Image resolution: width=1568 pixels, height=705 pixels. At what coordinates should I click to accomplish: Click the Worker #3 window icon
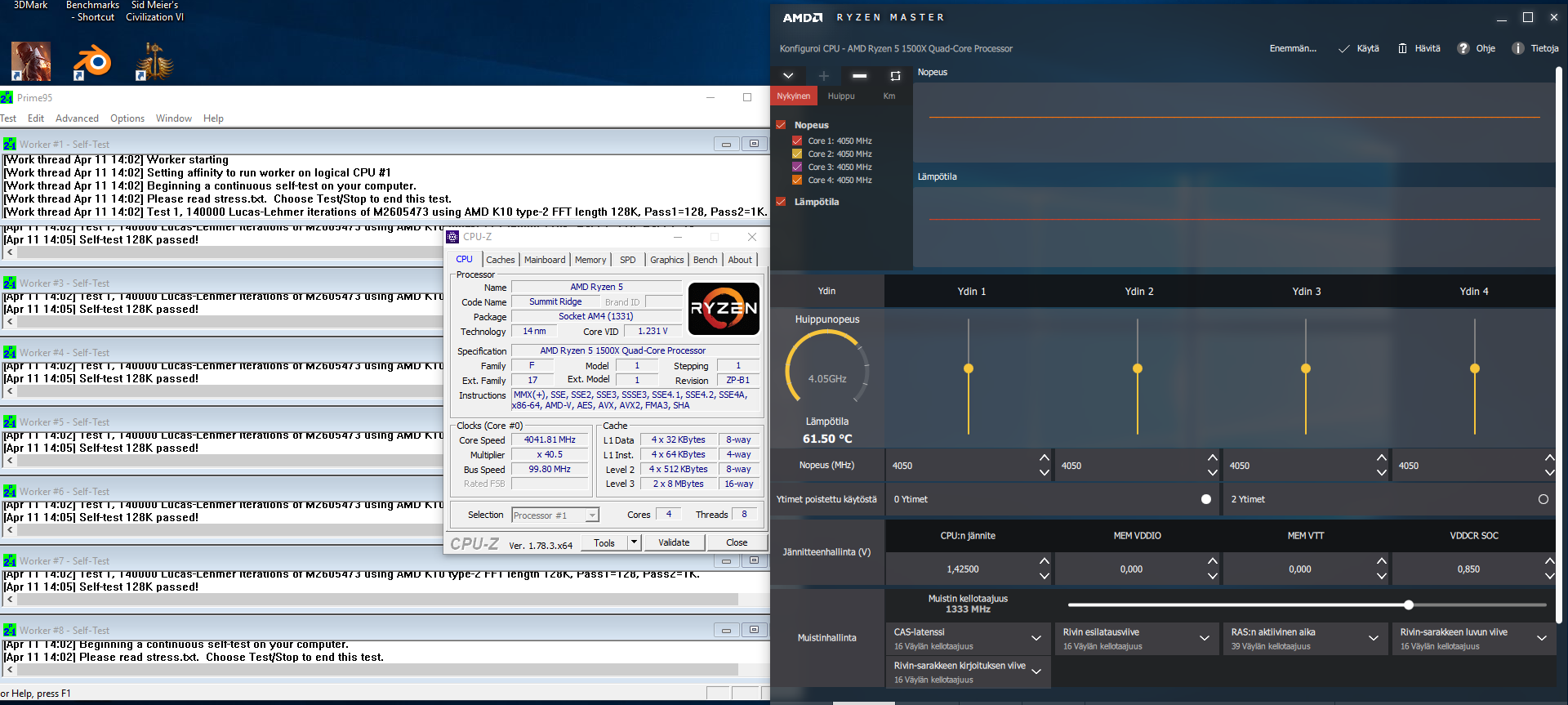tap(10, 283)
